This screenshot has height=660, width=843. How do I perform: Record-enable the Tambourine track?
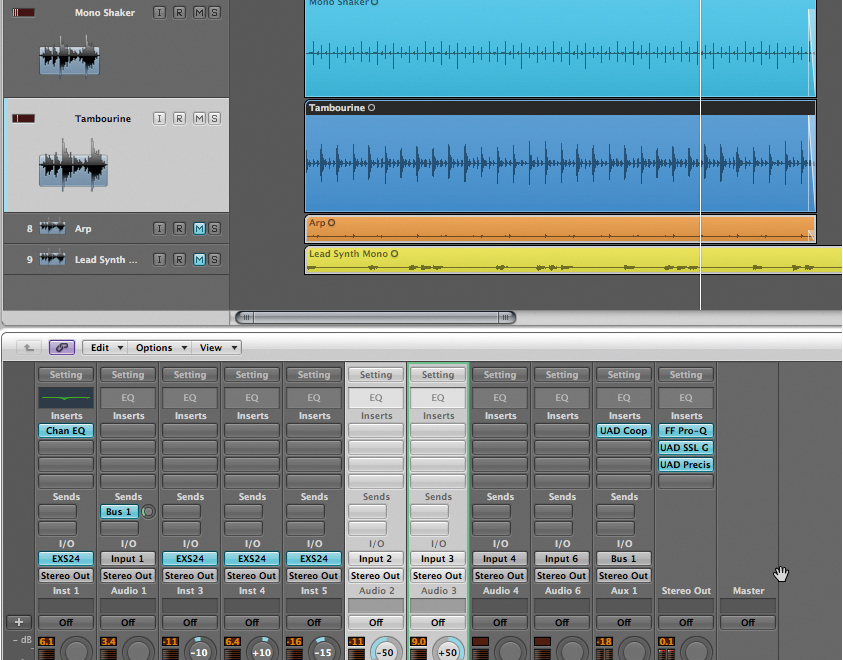tap(179, 118)
